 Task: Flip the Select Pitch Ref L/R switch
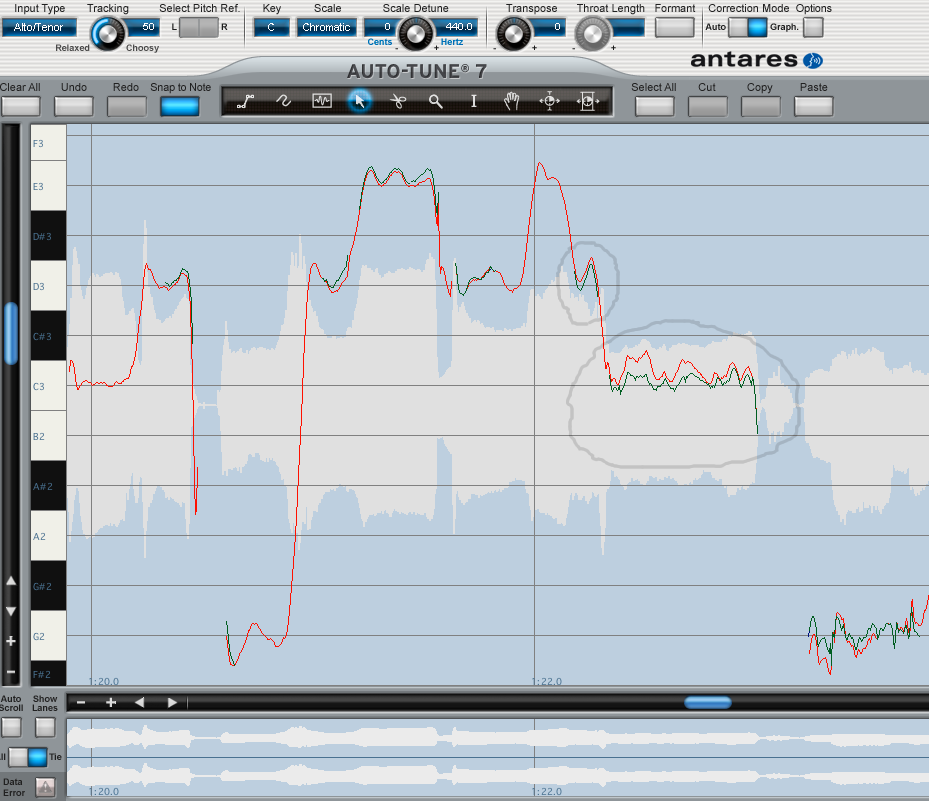pos(198,27)
